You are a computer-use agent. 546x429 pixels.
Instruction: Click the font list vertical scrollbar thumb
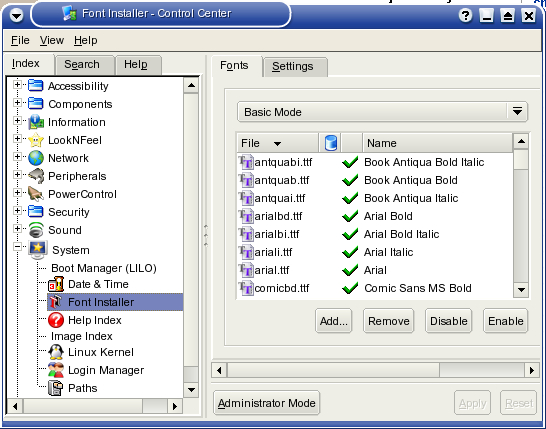521,159
